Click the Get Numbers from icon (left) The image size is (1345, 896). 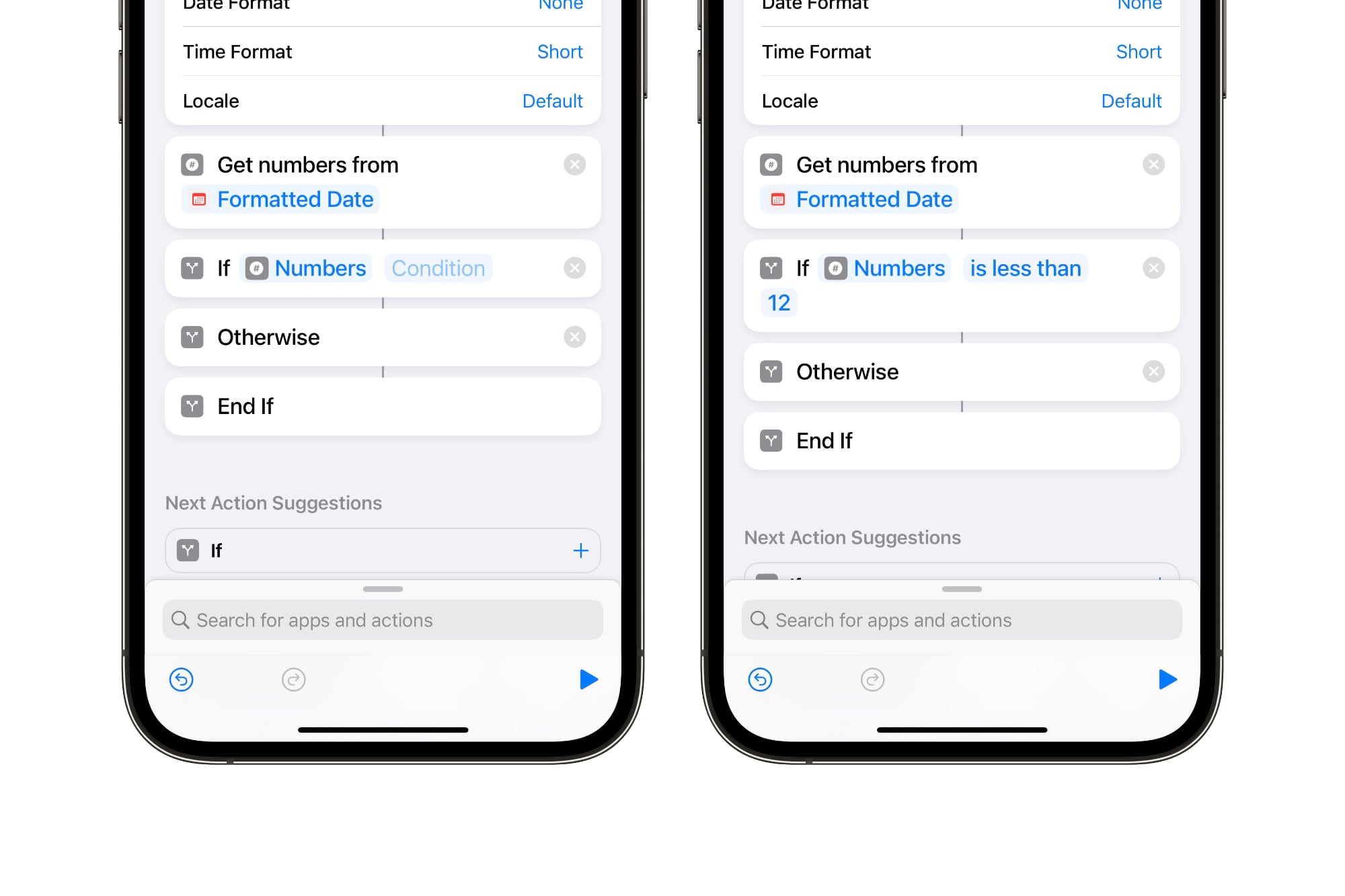(193, 164)
